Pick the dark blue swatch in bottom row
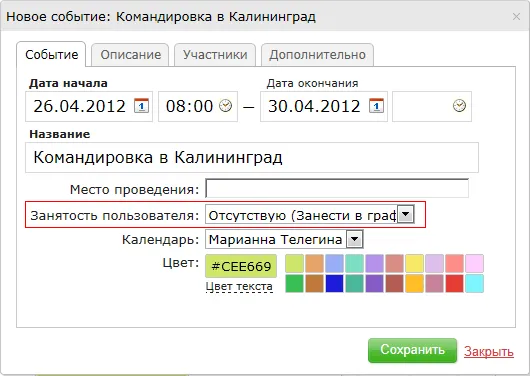This screenshot has height=376, width=530. point(334,283)
